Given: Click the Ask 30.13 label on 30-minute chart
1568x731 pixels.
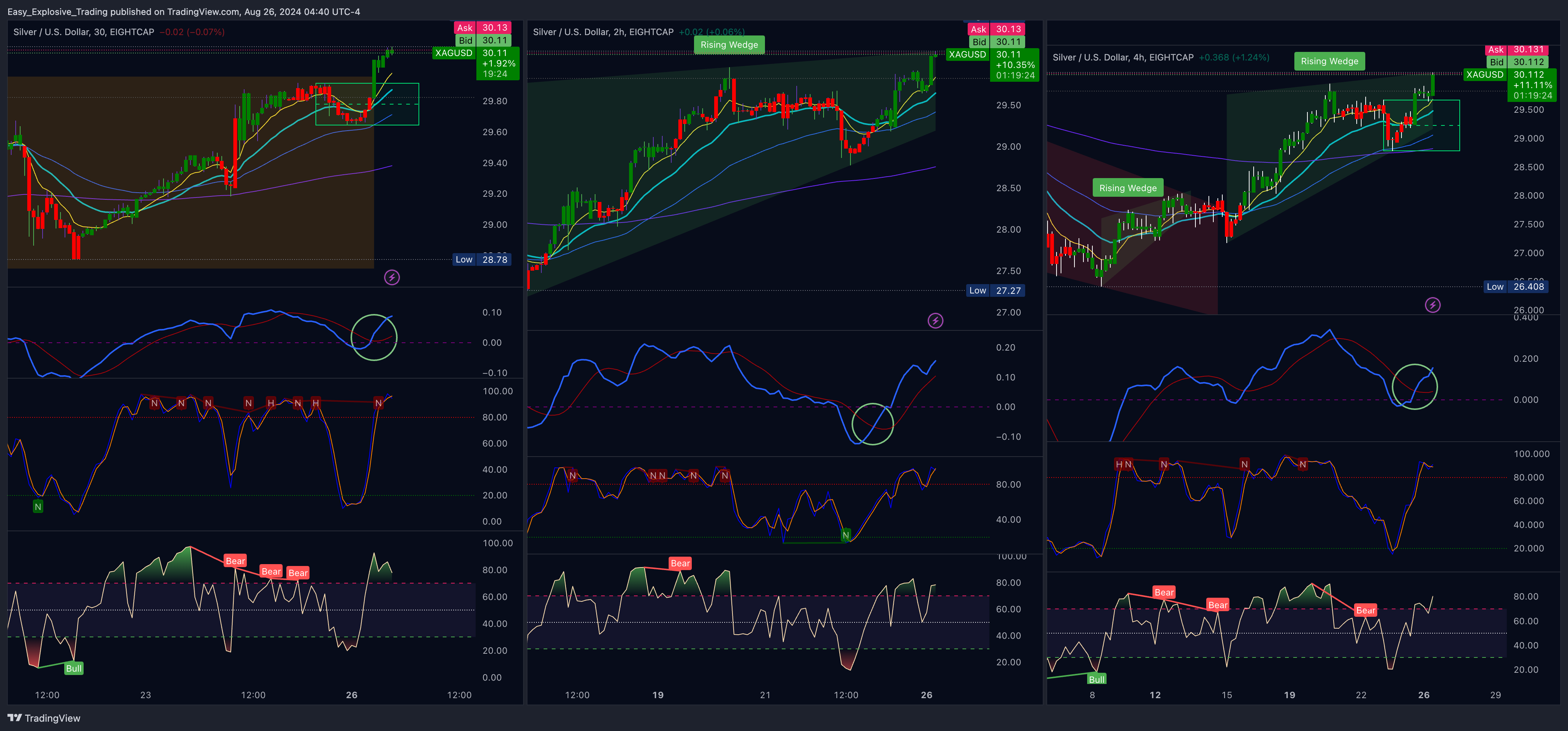Looking at the screenshot, I should click(482, 28).
